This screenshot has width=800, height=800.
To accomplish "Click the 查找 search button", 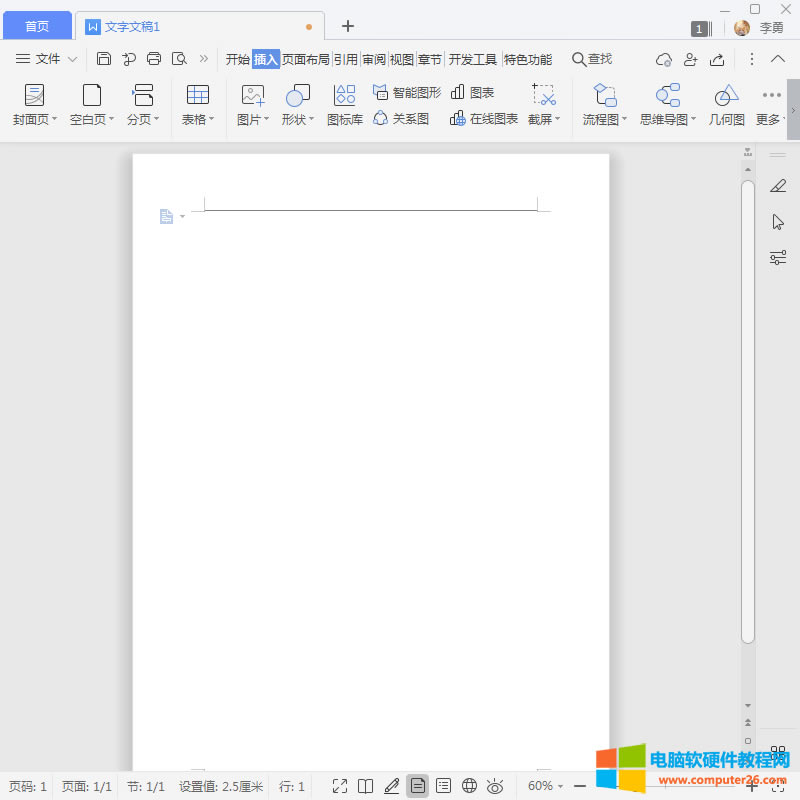I will [592, 59].
